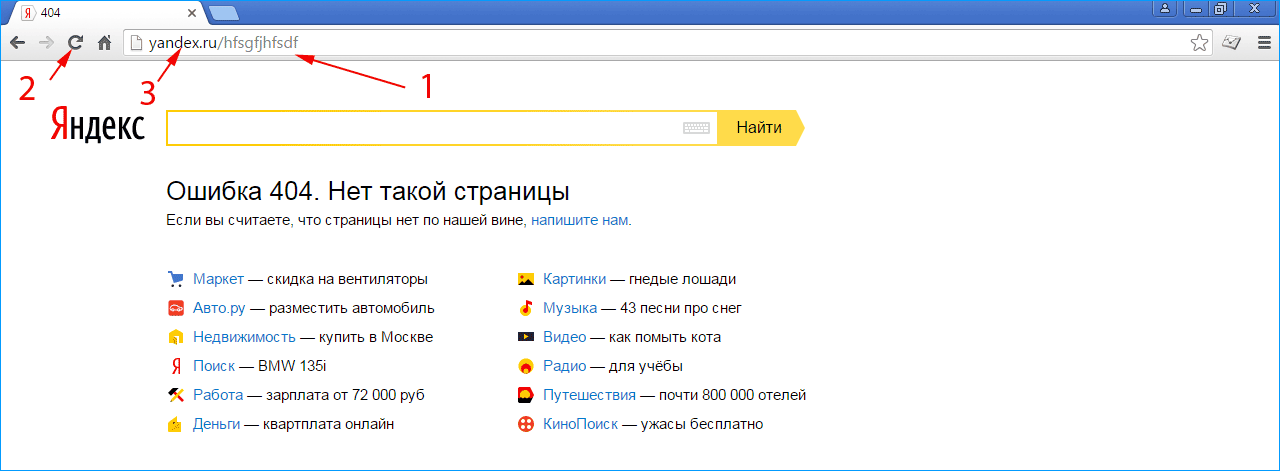Bookmark this page with the star icon
The width and height of the screenshot is (1280, 471).
click(1199, 42)
